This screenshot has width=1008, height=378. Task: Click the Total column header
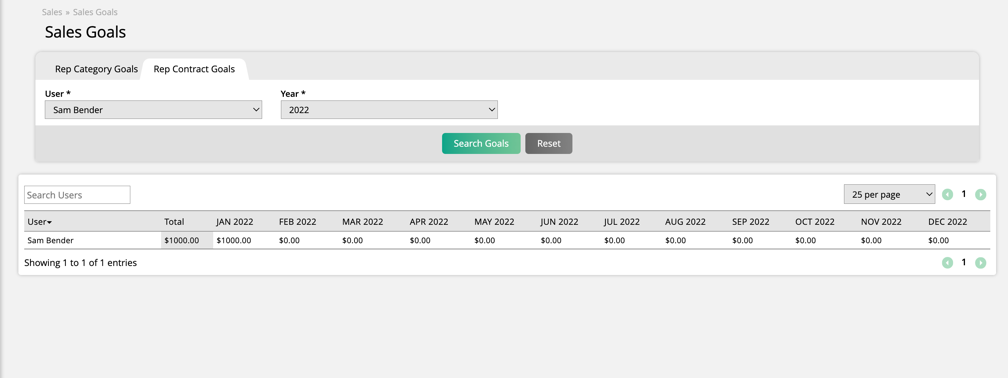coord(174,222)
